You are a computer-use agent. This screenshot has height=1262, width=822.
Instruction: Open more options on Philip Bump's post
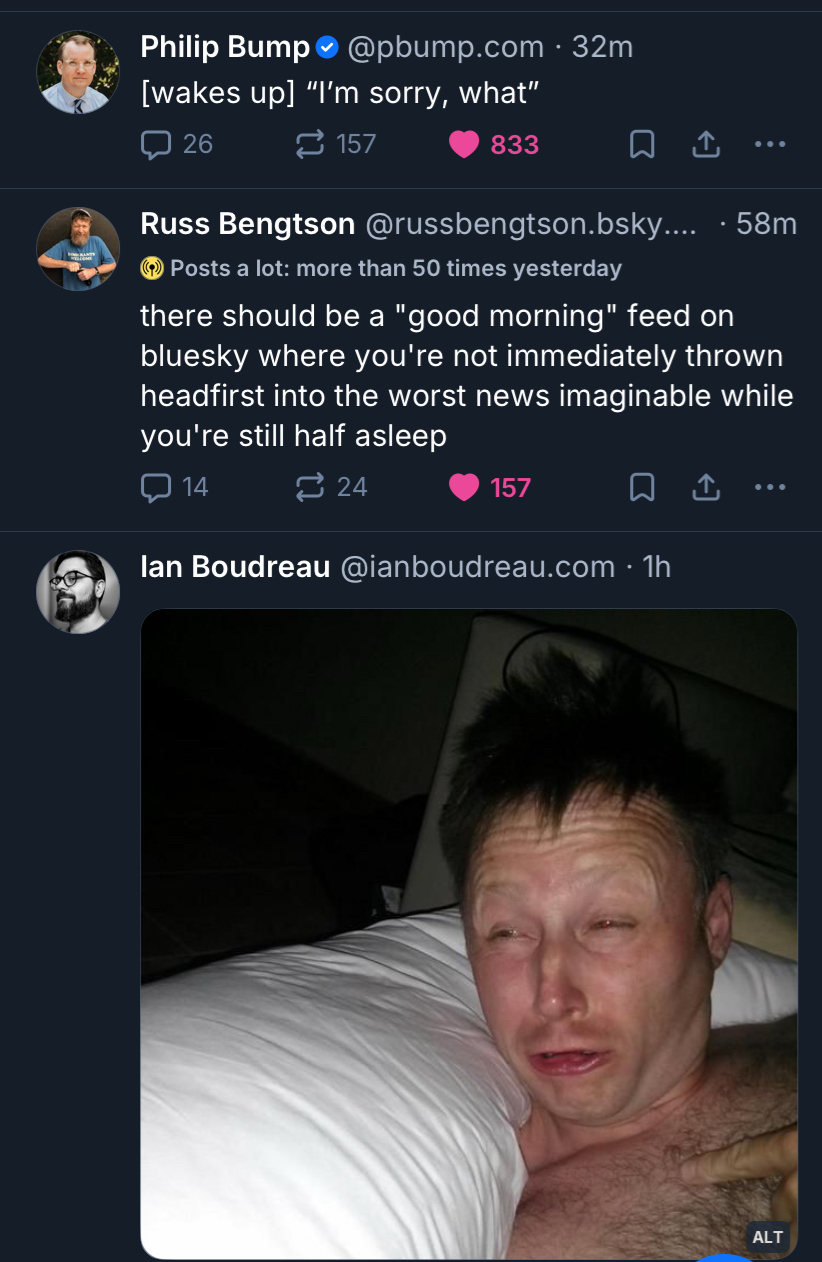pyautogui.click(x=770, y=145)
